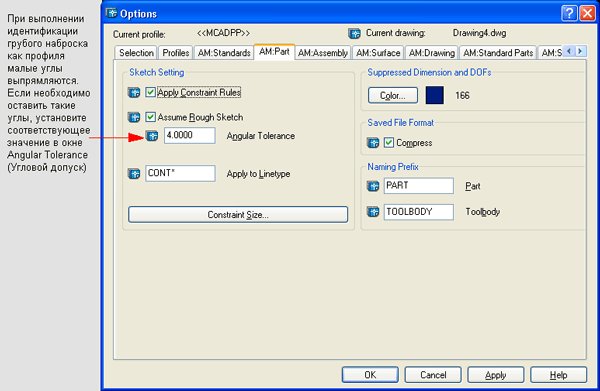Screen dimensions: 600x391
Task: Open the title bar question mark help
Action: 569,13
